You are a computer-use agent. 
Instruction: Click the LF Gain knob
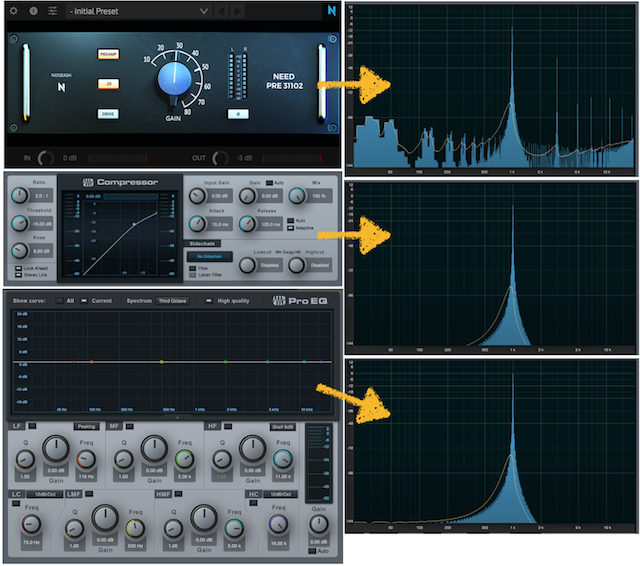click(56, 448)
